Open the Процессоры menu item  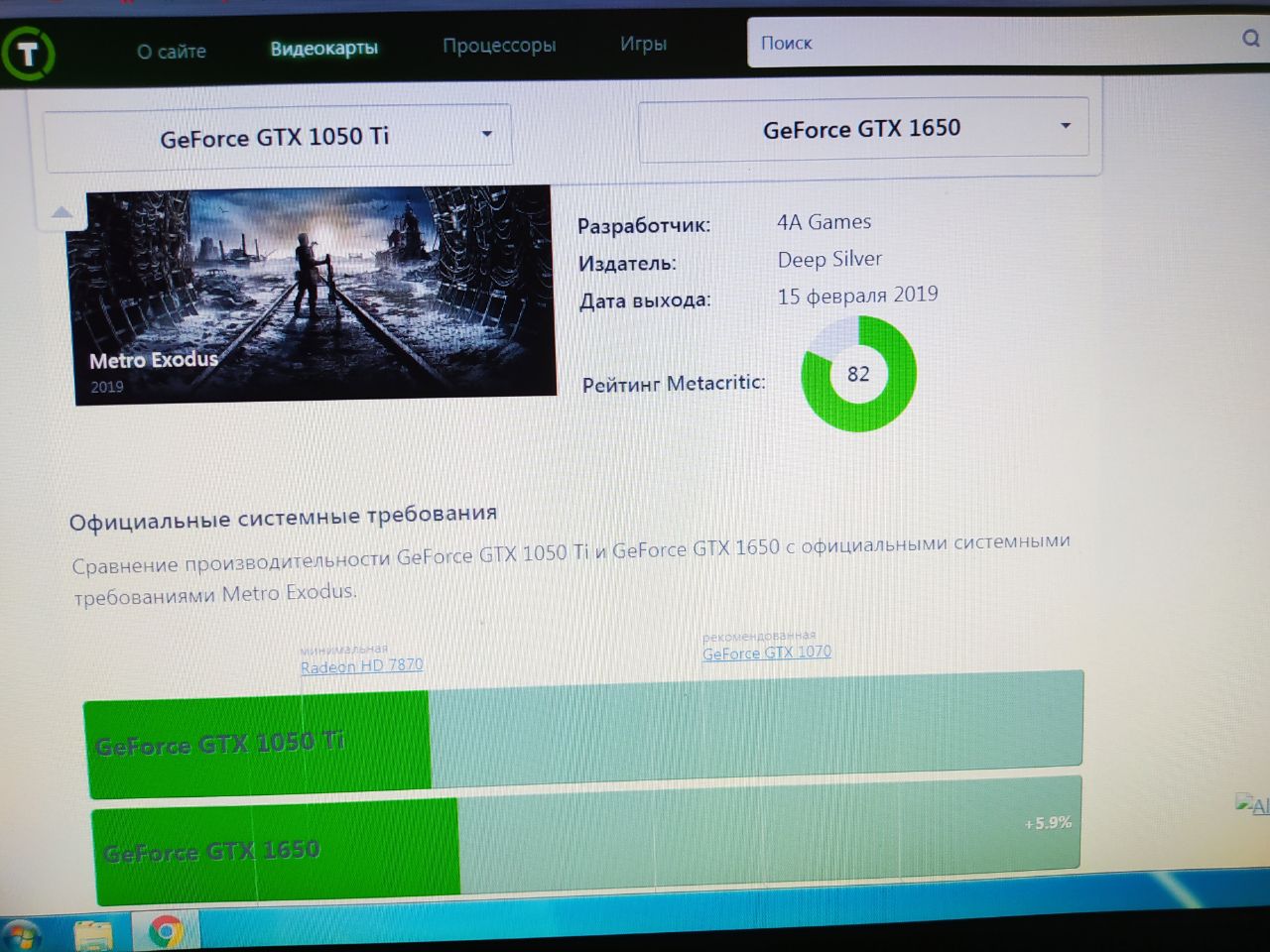pyautogui.click(x=499, y=46)
